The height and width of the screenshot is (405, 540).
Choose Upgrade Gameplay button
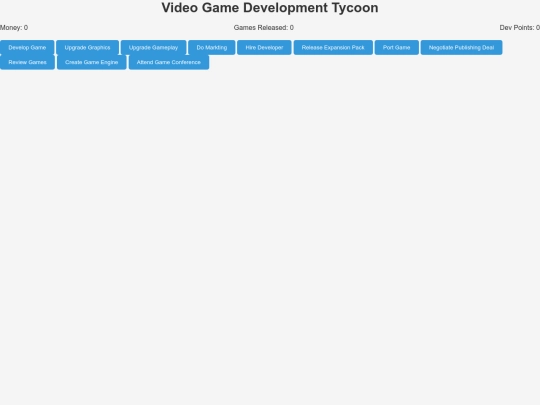(x=153, y=48)
